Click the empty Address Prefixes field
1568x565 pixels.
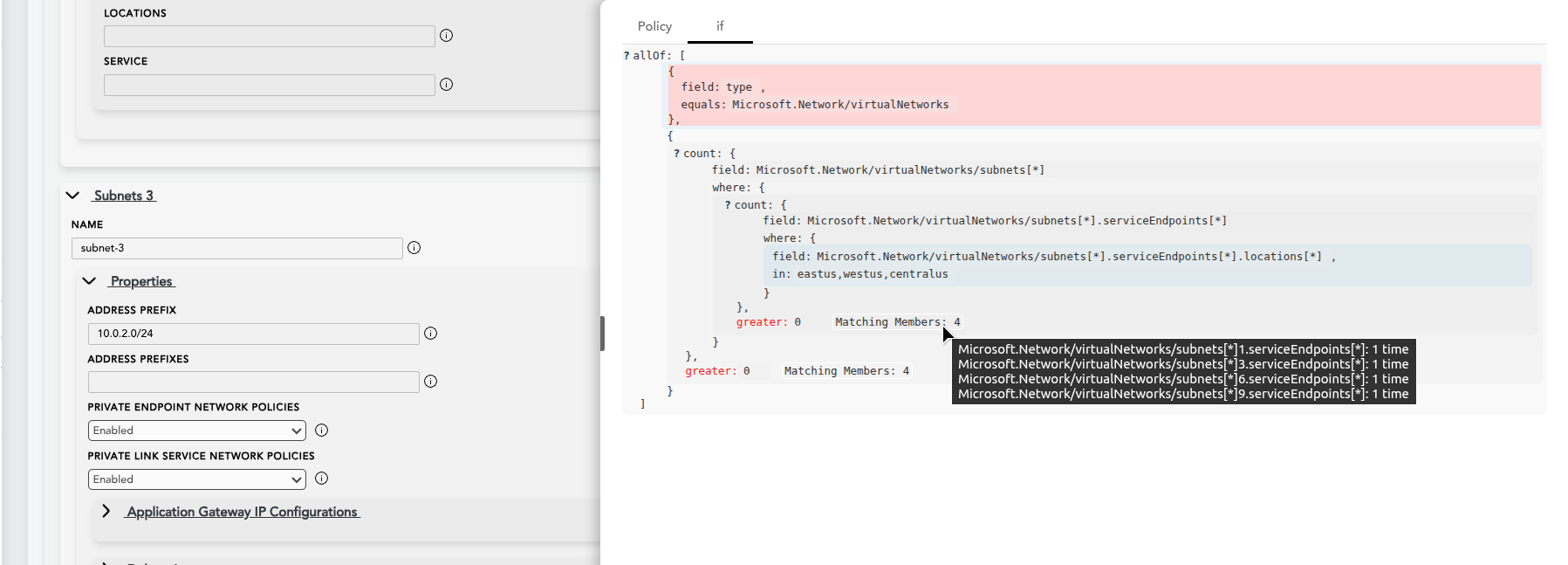pyautogui.click(x=253, y=382)
